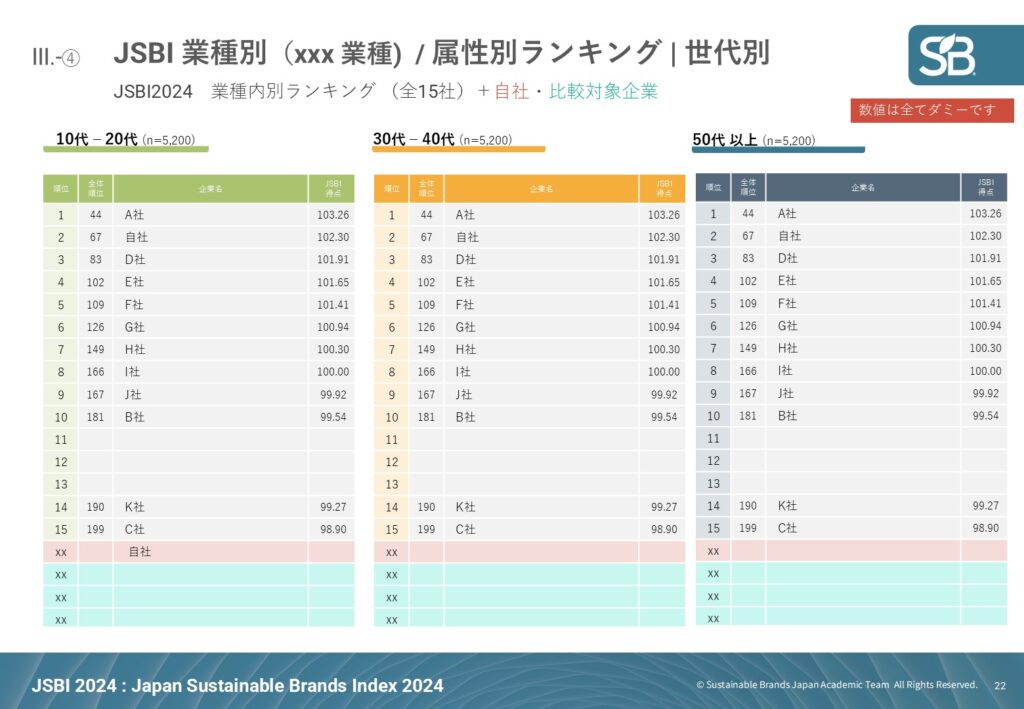Select E社 in the 10代 – 20代 table

135,282
